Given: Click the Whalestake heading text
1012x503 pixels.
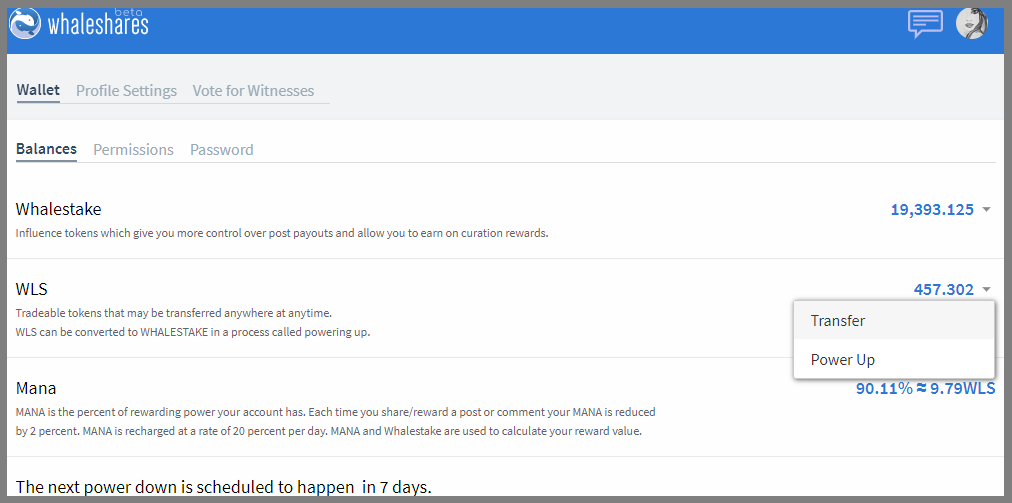Looking at the screenshot, I should pyautogui.click(x=59, y=209).
